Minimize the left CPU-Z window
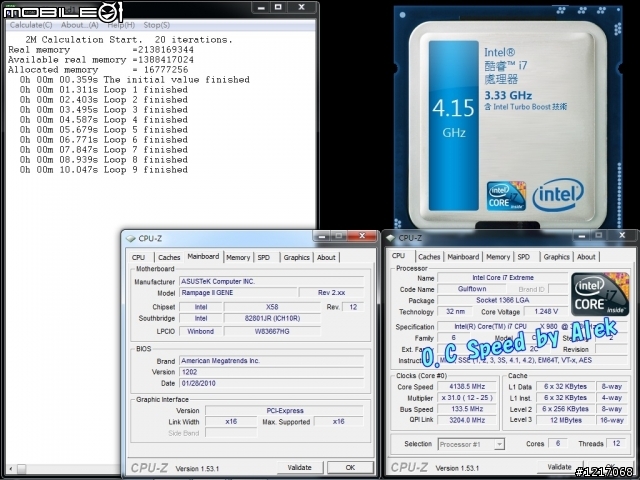 (322, 236)
